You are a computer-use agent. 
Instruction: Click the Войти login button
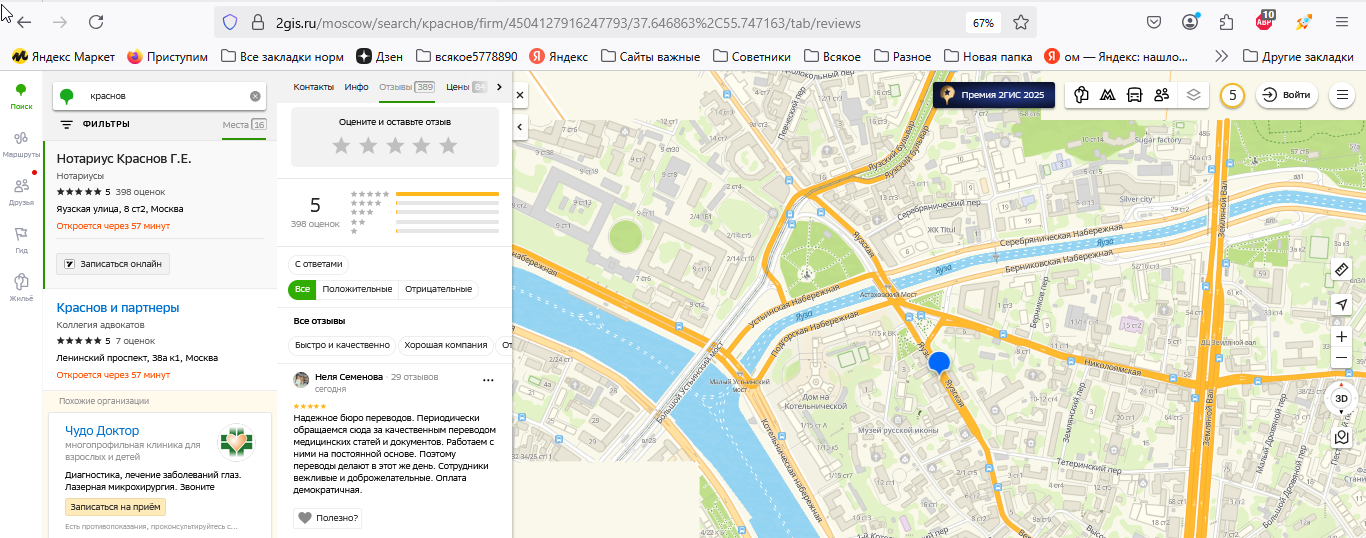click(x=1287, y=95)
